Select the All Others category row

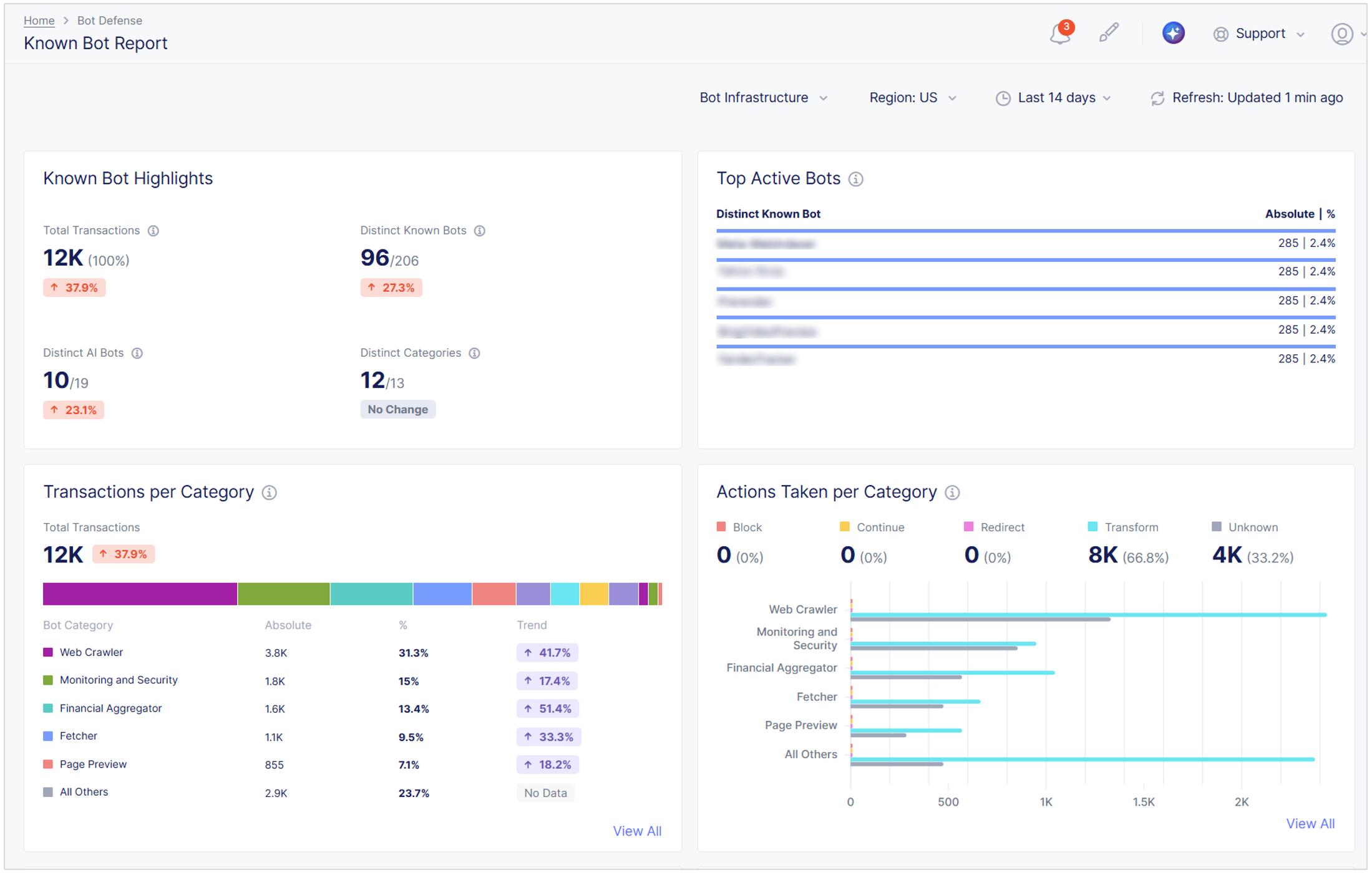[353, 793]
